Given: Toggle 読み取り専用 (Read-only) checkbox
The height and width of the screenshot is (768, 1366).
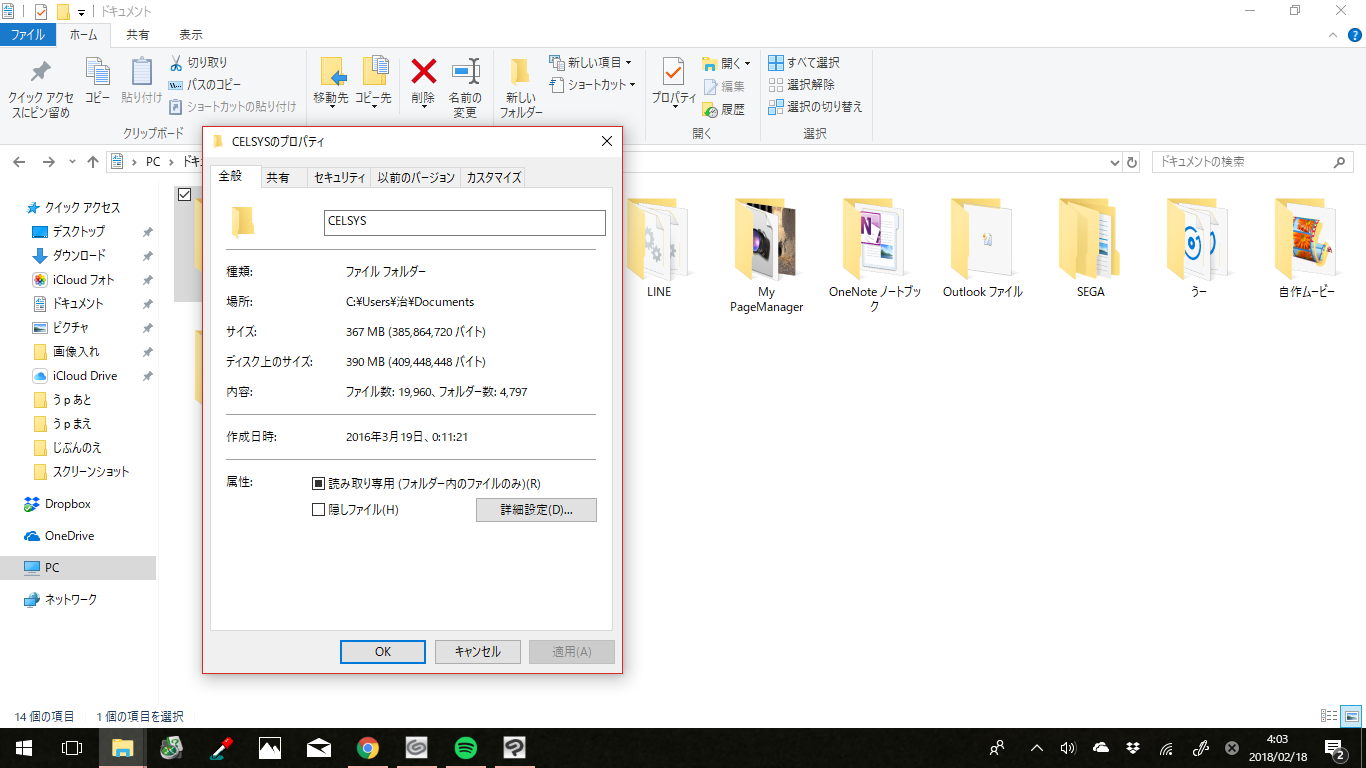Looking at the screenshot, I should click(x=319, y=484).
